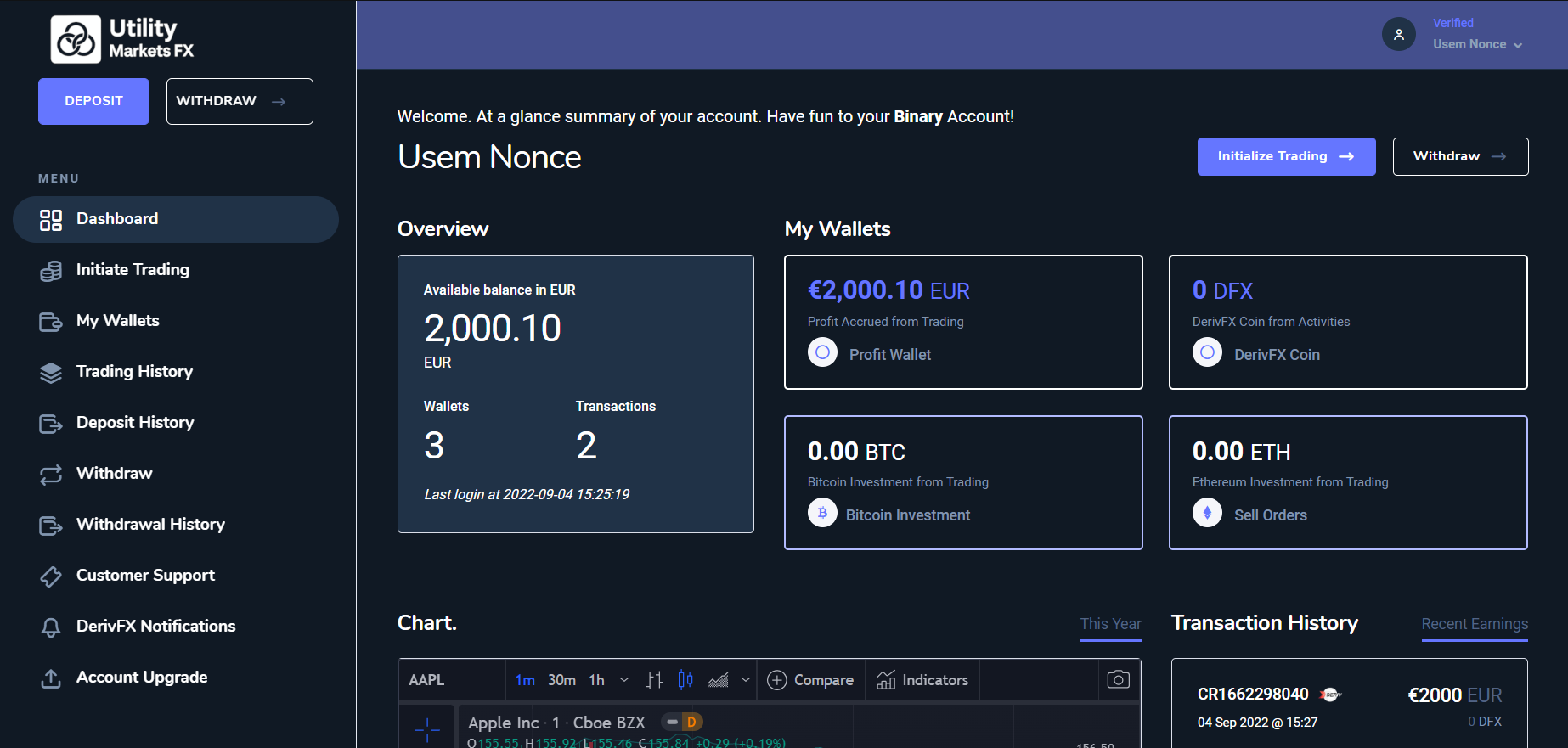The image size is (1568, 748).
Task: Click the Utility Markets FX logo
Action: coord(122,39)
